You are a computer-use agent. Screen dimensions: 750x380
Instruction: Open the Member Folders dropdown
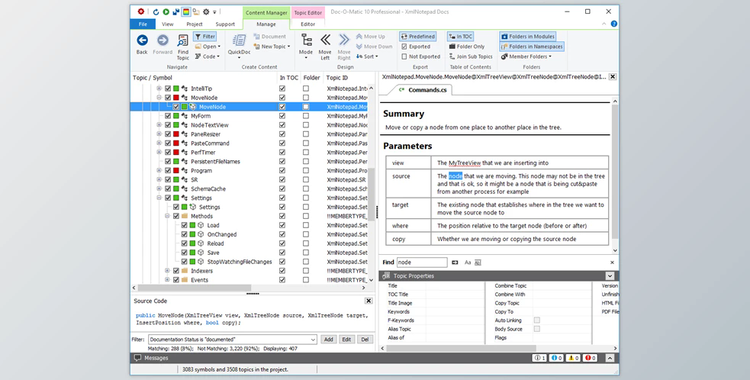(x=526, y=56)
